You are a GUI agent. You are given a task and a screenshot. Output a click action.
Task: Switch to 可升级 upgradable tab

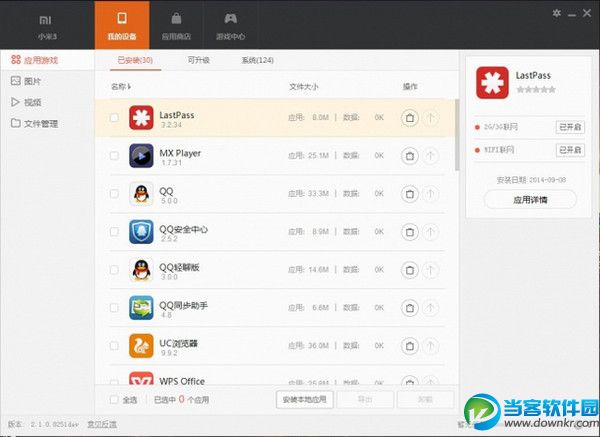coord(199,60)
